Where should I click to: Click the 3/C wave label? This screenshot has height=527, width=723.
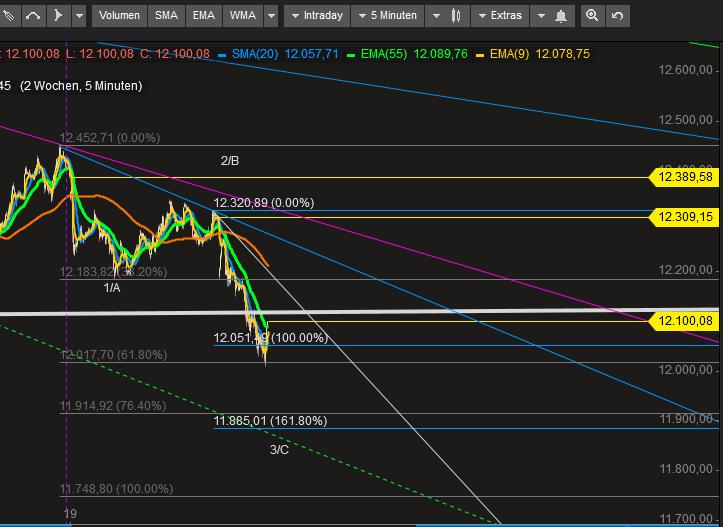point(279,450)
